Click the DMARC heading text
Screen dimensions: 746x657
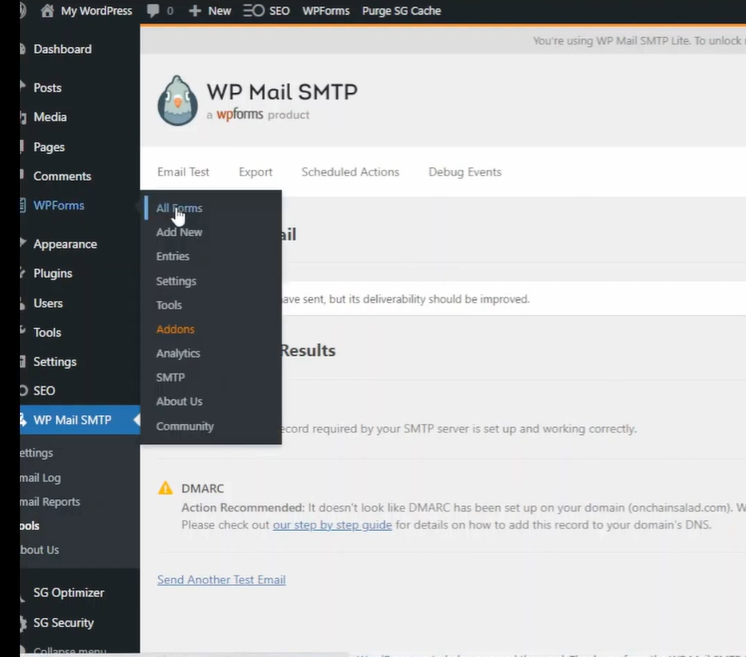pyautogui.click(x=202, y=489)
